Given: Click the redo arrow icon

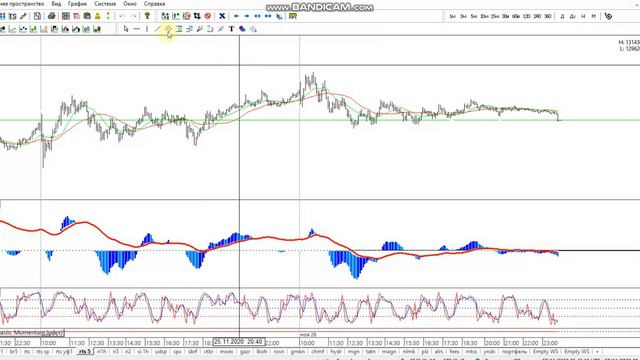Looking at the screenshot, I should pos(133,16).
